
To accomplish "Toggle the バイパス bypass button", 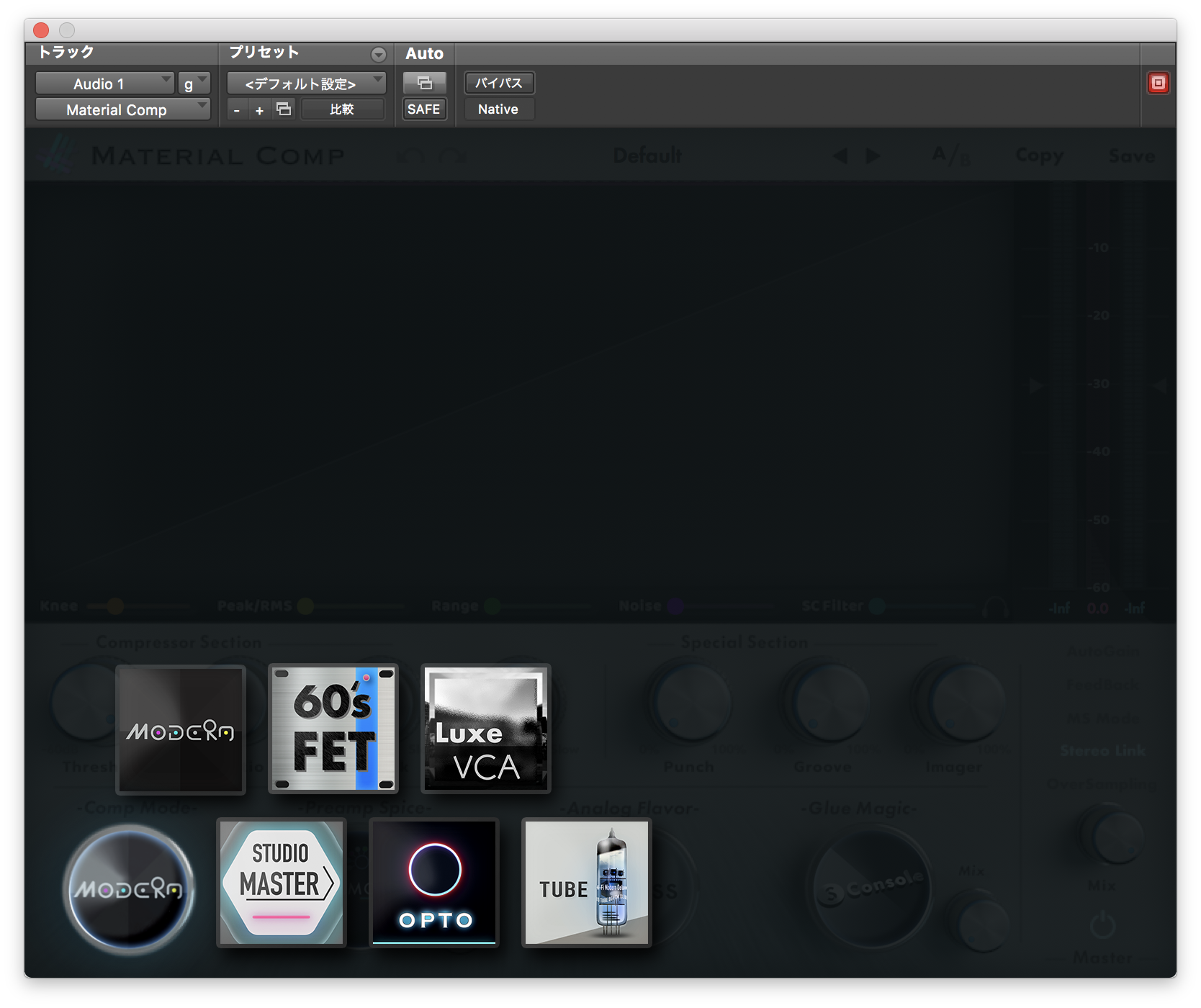I will [498, 83].
